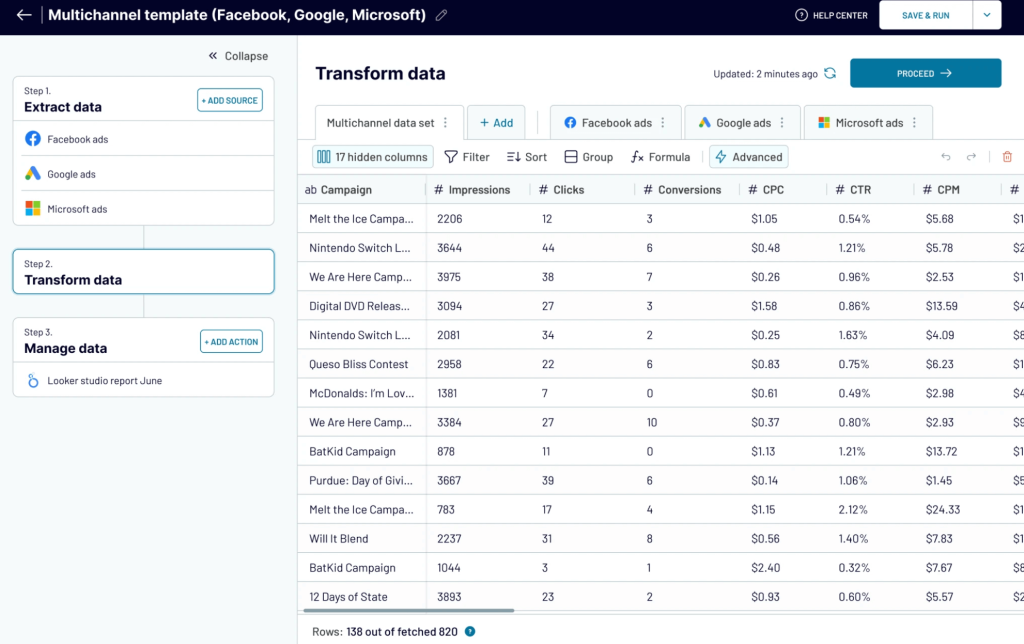This screenshot has width=1024, height=644.
Task: Click the red trash delete icon
Action: [x=1007, y=157]
